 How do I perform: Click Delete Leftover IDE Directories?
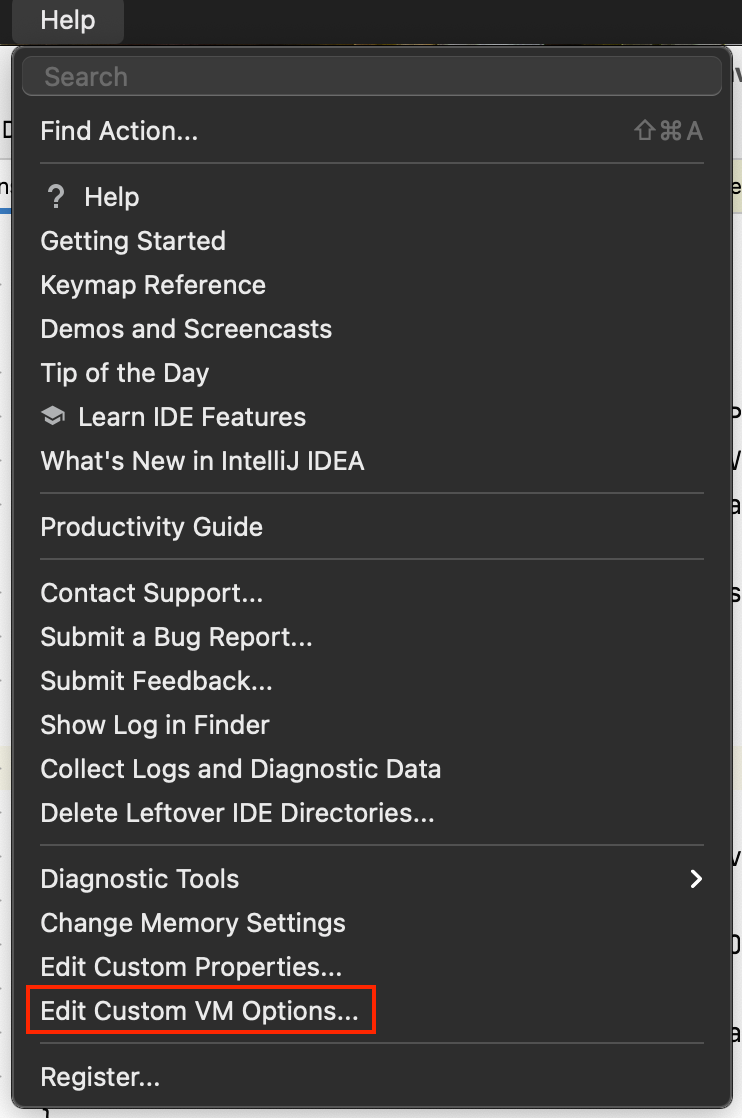point(238,813)
